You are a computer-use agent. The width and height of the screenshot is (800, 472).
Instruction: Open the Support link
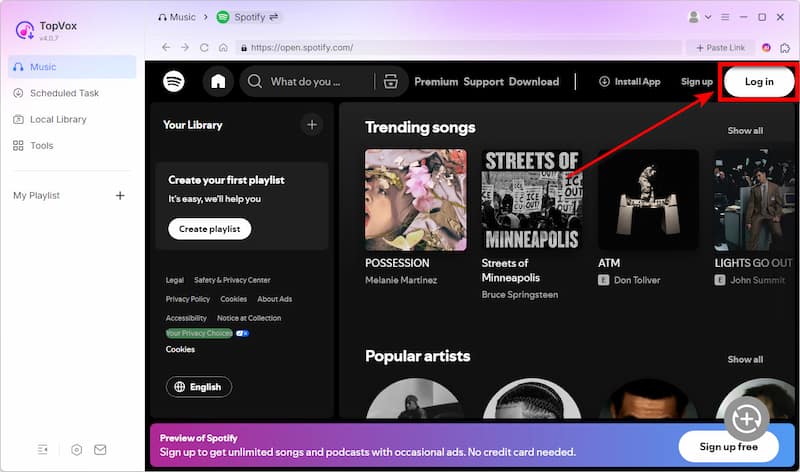click(x=484, y=82)
